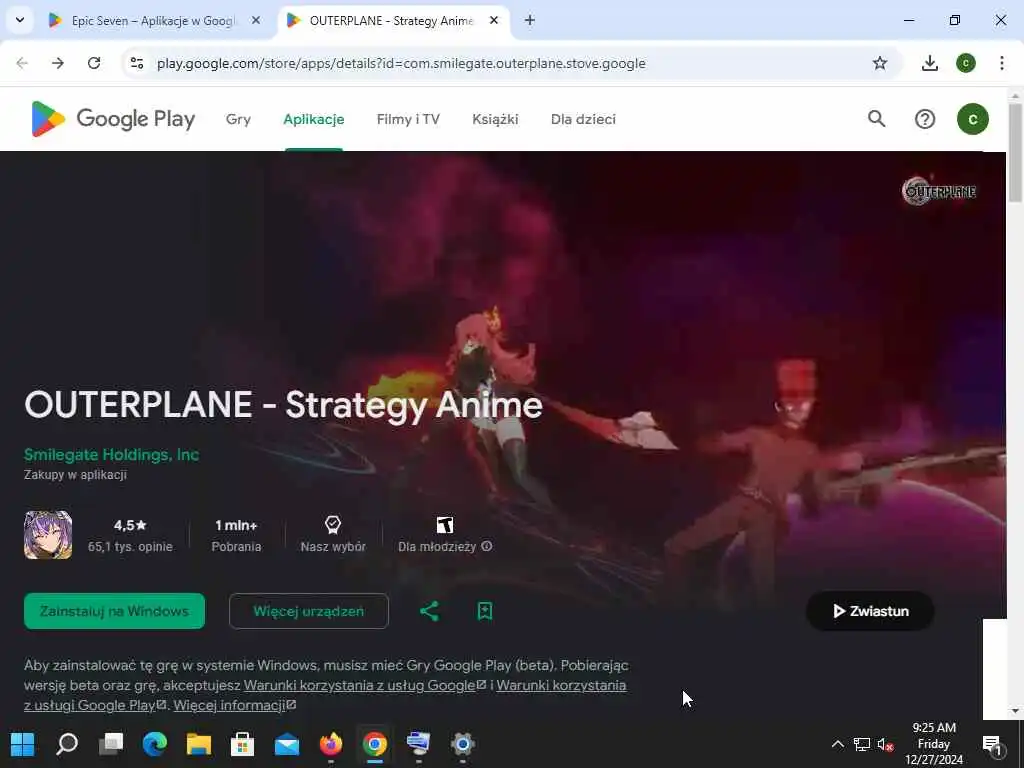
Task: Open Task View on the taskbar
Action: [111, 744]
